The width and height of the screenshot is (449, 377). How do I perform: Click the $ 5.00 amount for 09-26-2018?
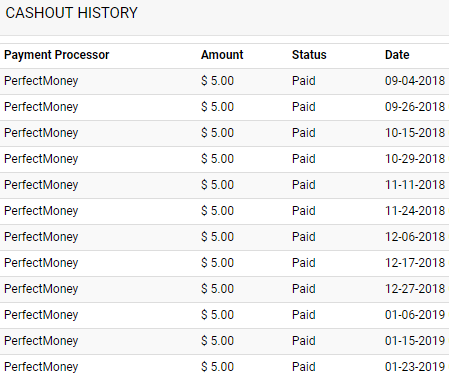point(217,107)
